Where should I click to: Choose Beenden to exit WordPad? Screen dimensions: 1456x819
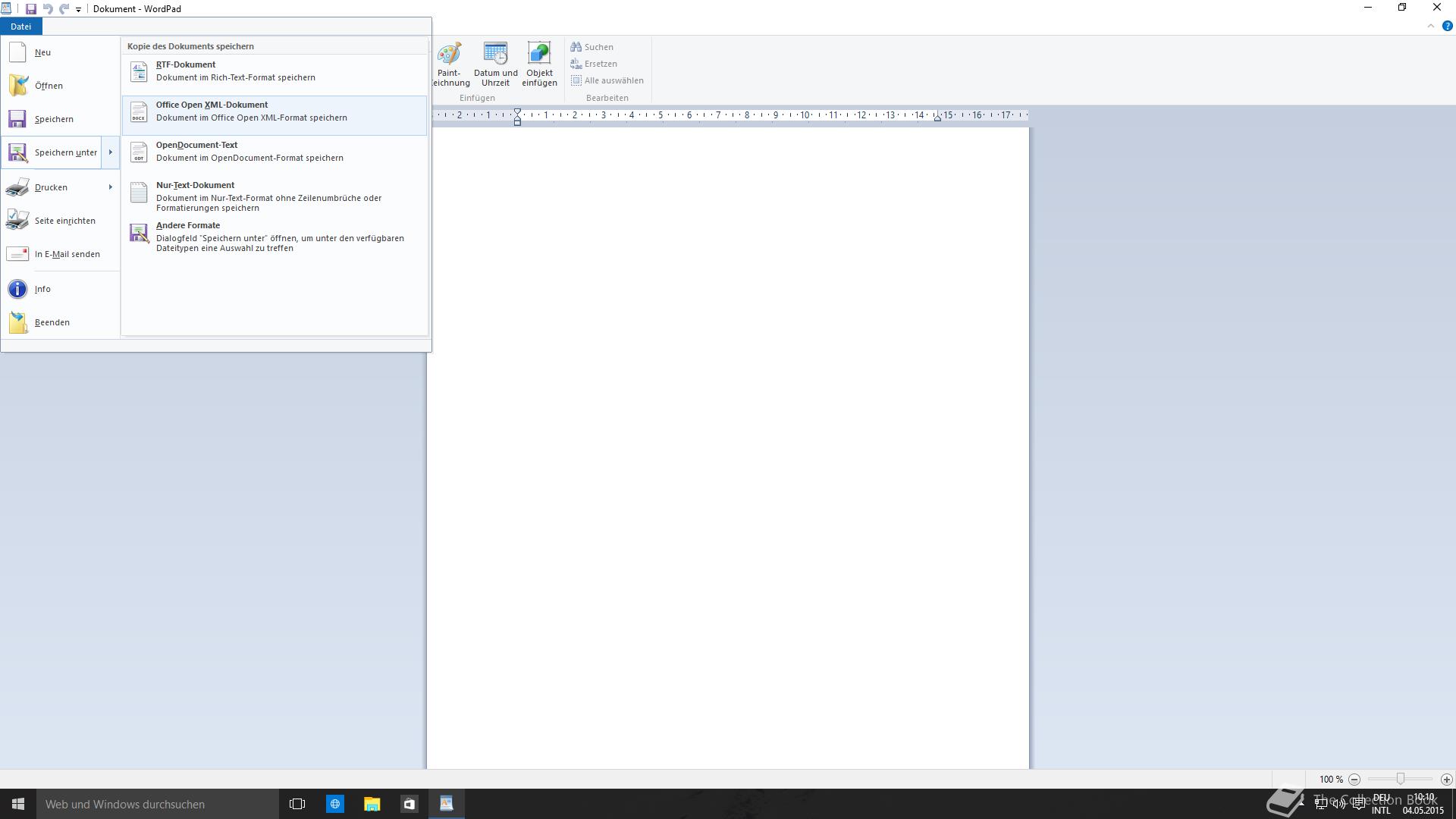(x=61, y=322)
